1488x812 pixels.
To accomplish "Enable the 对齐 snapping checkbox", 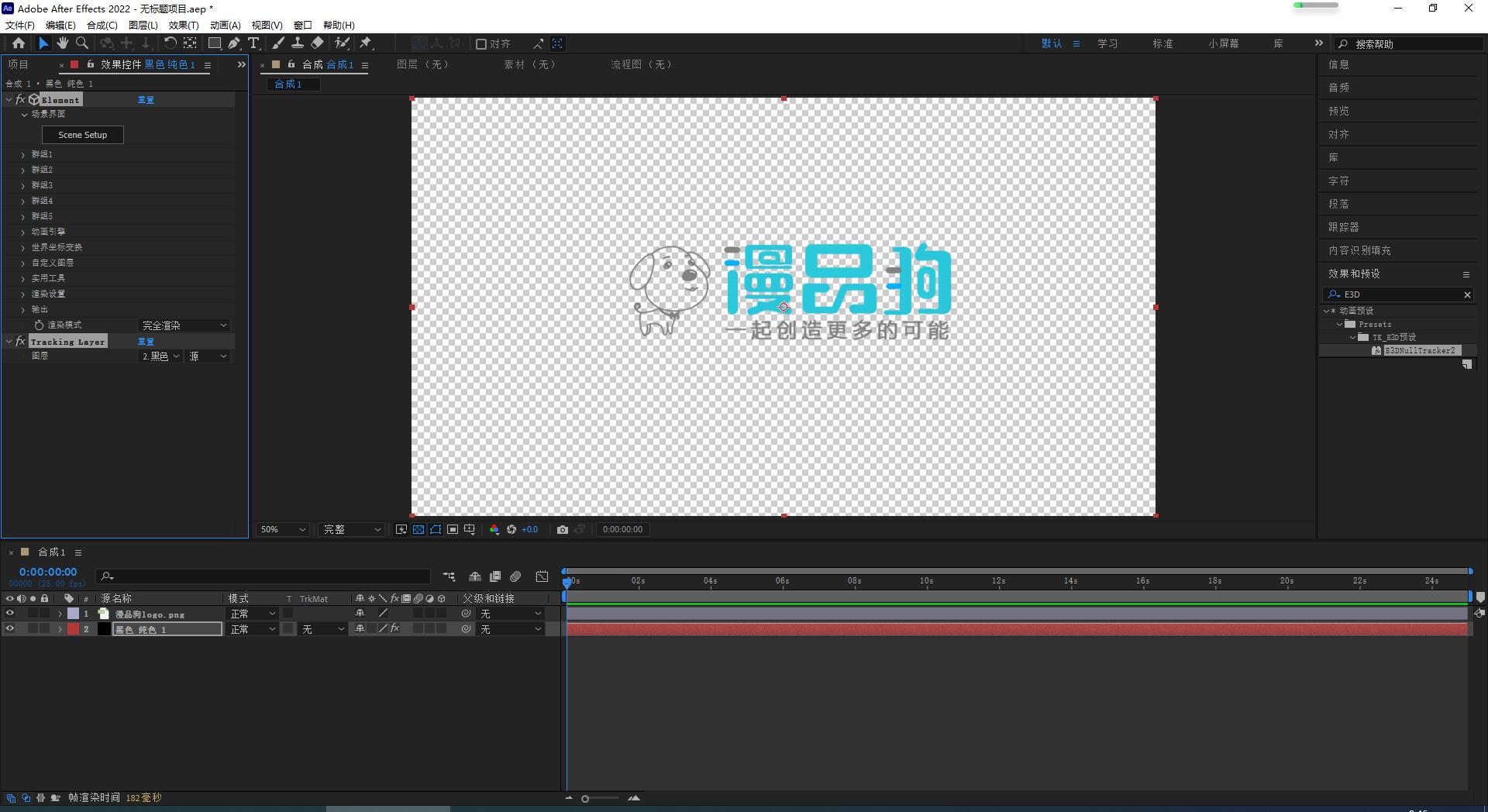I will 481,44.
